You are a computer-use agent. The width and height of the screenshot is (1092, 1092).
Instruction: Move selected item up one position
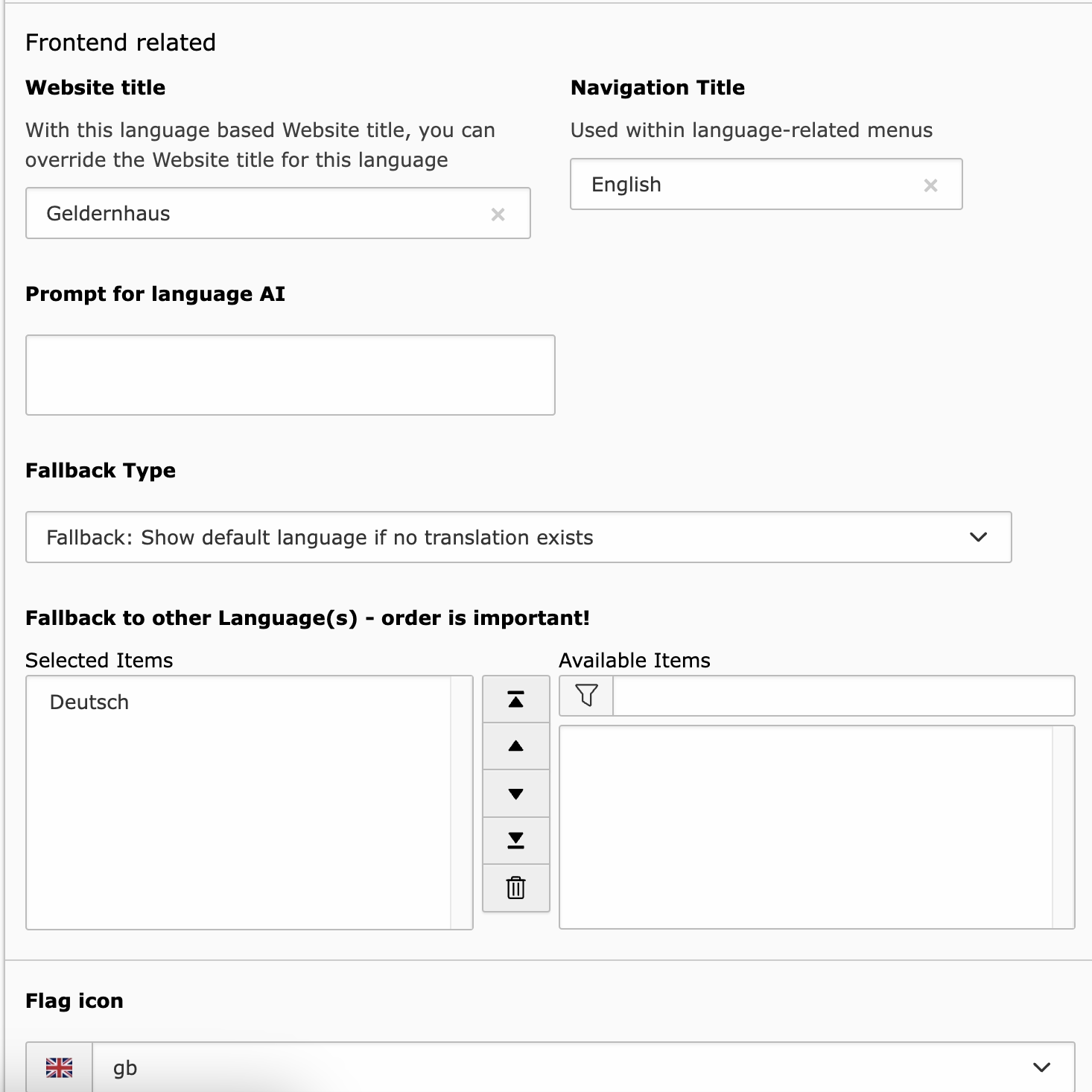click(x=515, y=746)
